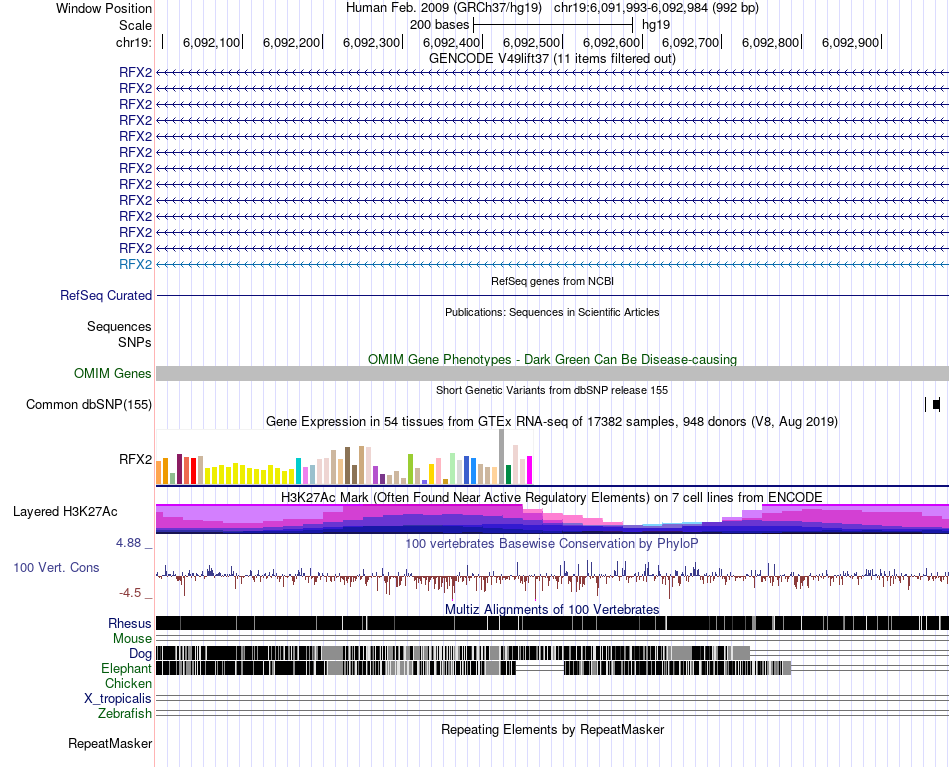
Task: Open 100 vertebrates Basewise Conservation title
Action: point(552,543)
